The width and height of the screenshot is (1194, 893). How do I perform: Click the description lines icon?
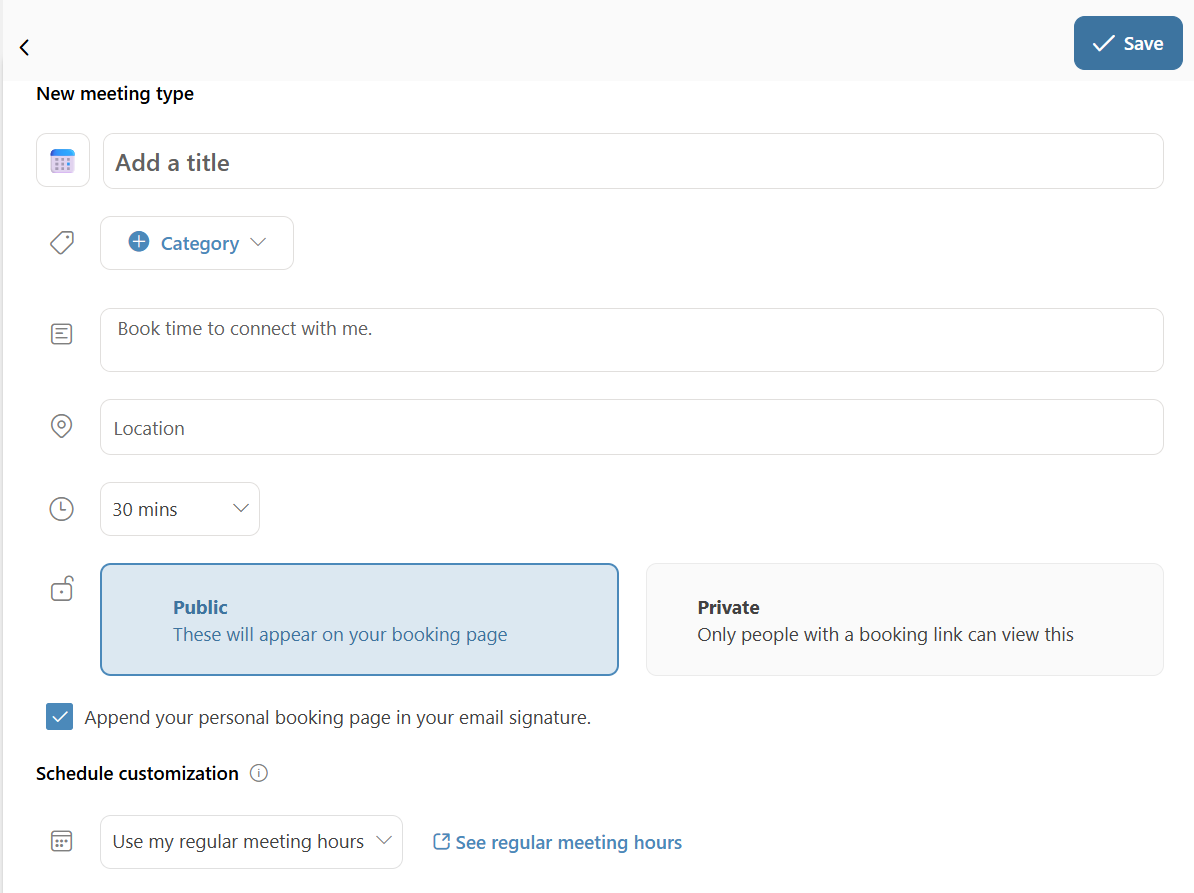coord(62,334)
